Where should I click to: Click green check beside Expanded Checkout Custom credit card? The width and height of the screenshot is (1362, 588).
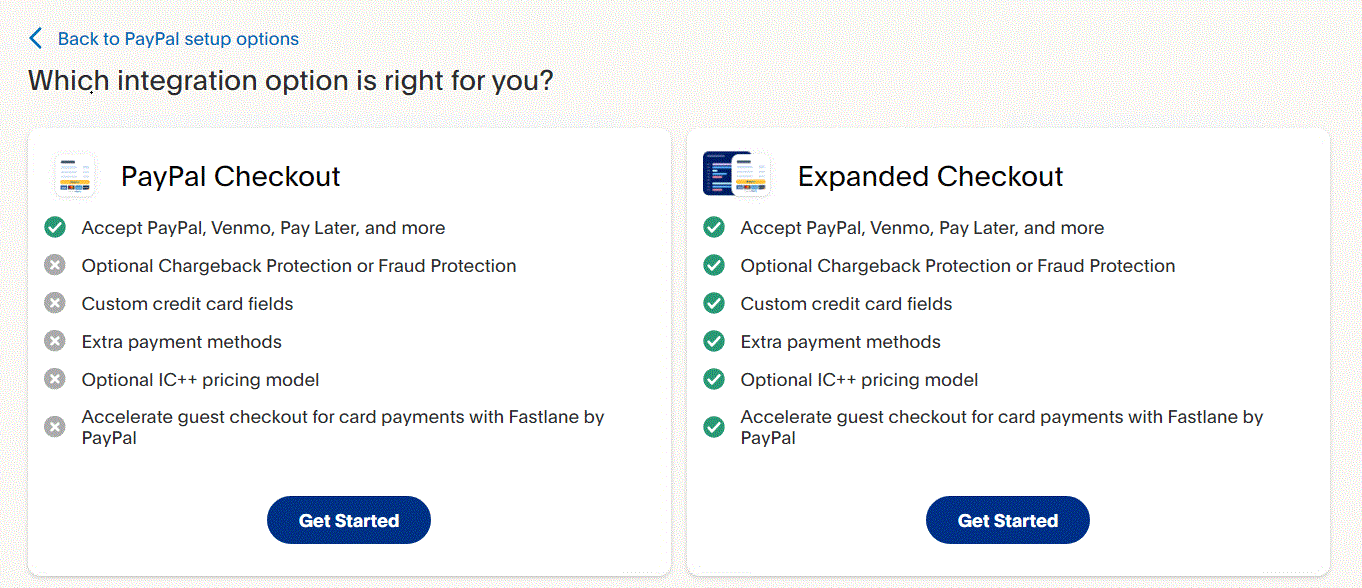[714, 304]
